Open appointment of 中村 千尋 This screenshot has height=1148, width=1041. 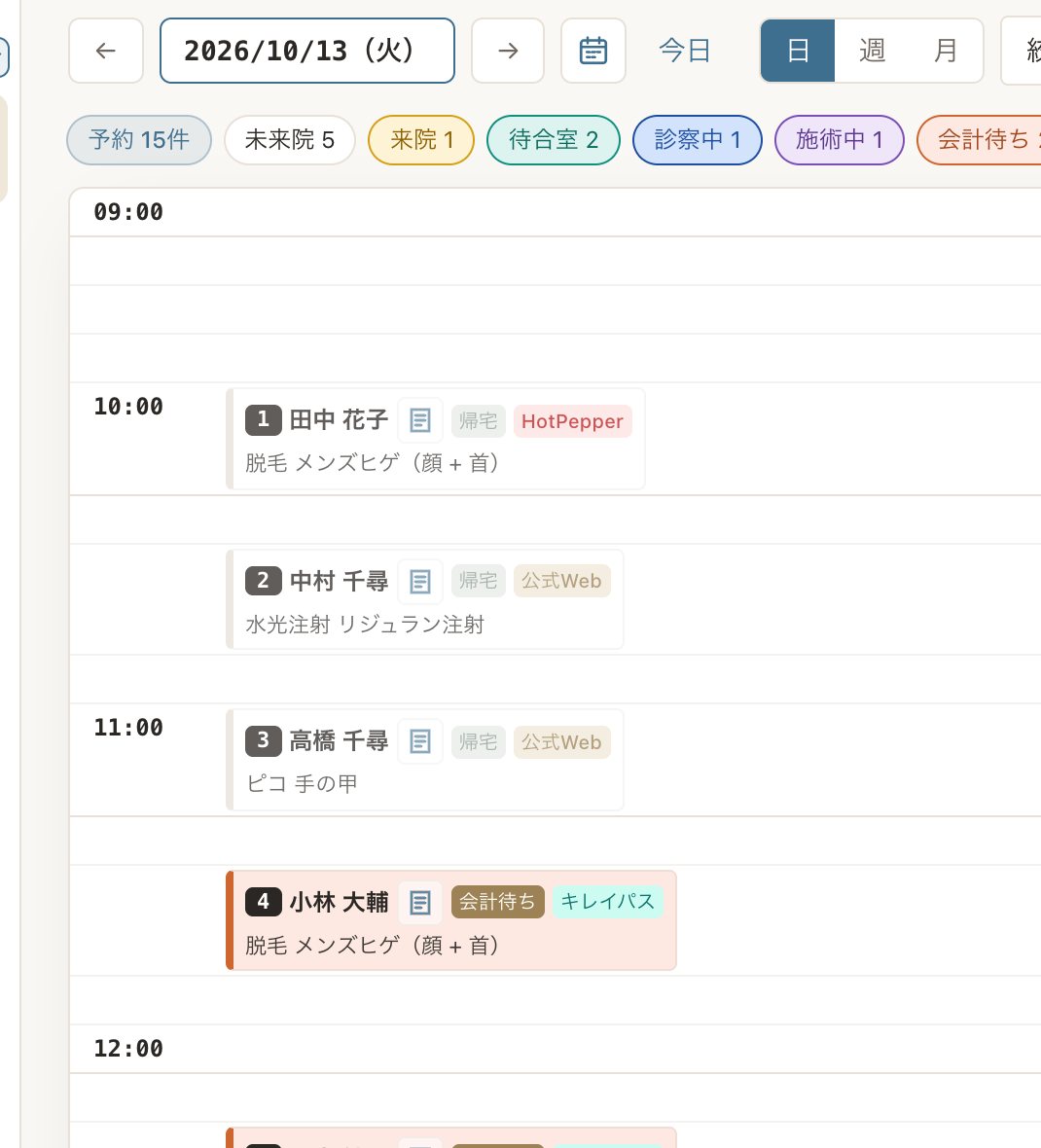click(424, 599)
